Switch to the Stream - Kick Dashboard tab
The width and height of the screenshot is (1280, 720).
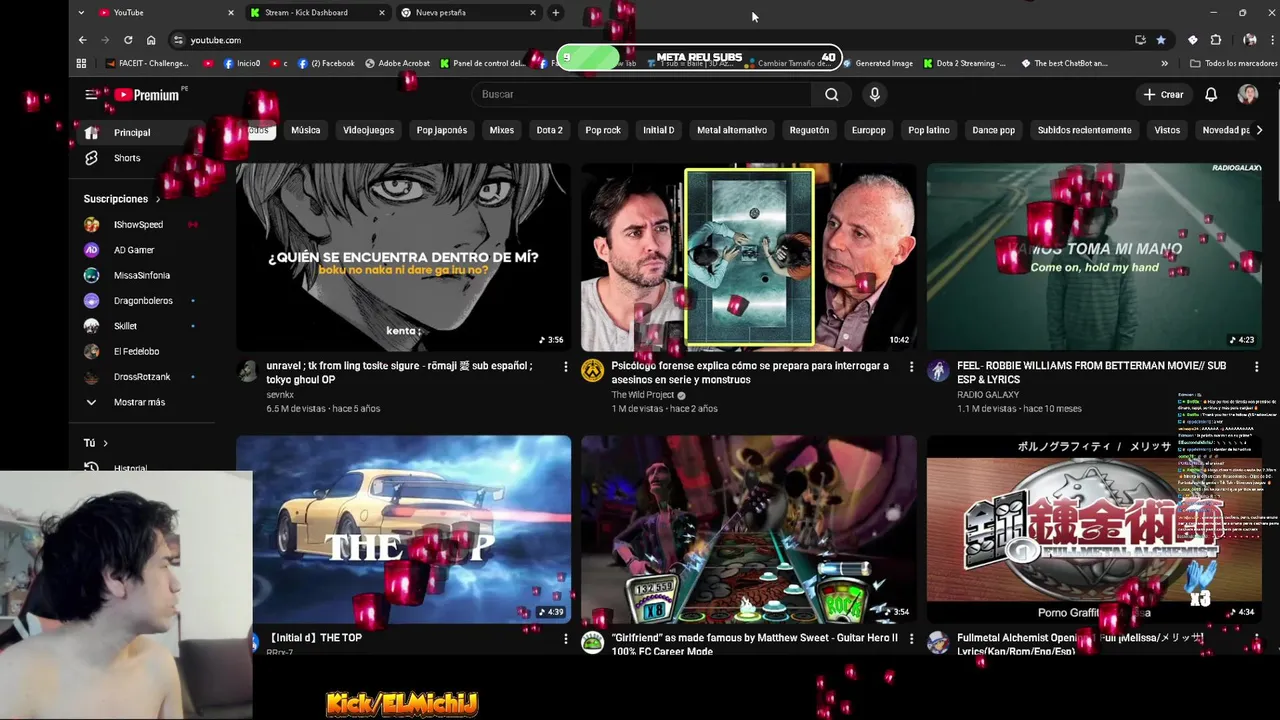(316, 13)
